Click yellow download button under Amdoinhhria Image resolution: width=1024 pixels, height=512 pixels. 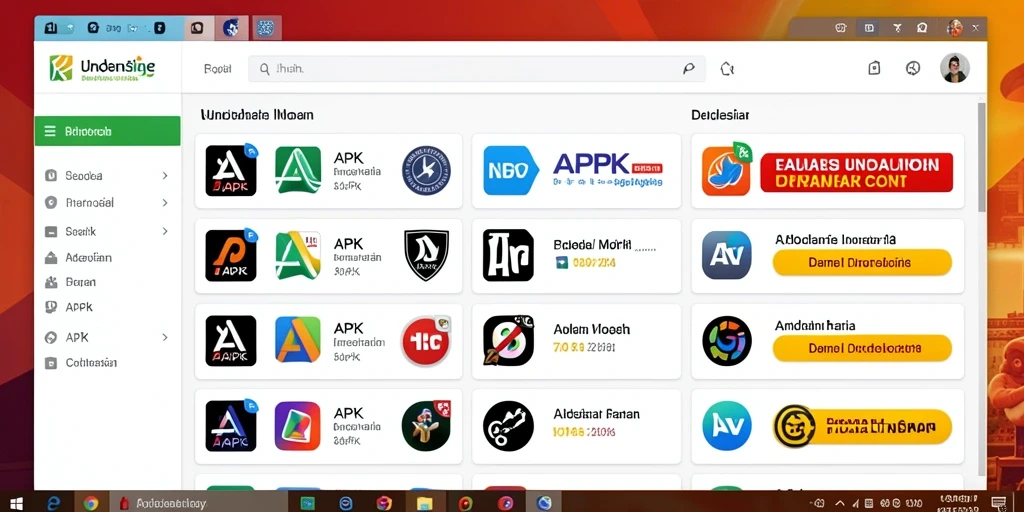pyautogui.click(x=862, y=348)
